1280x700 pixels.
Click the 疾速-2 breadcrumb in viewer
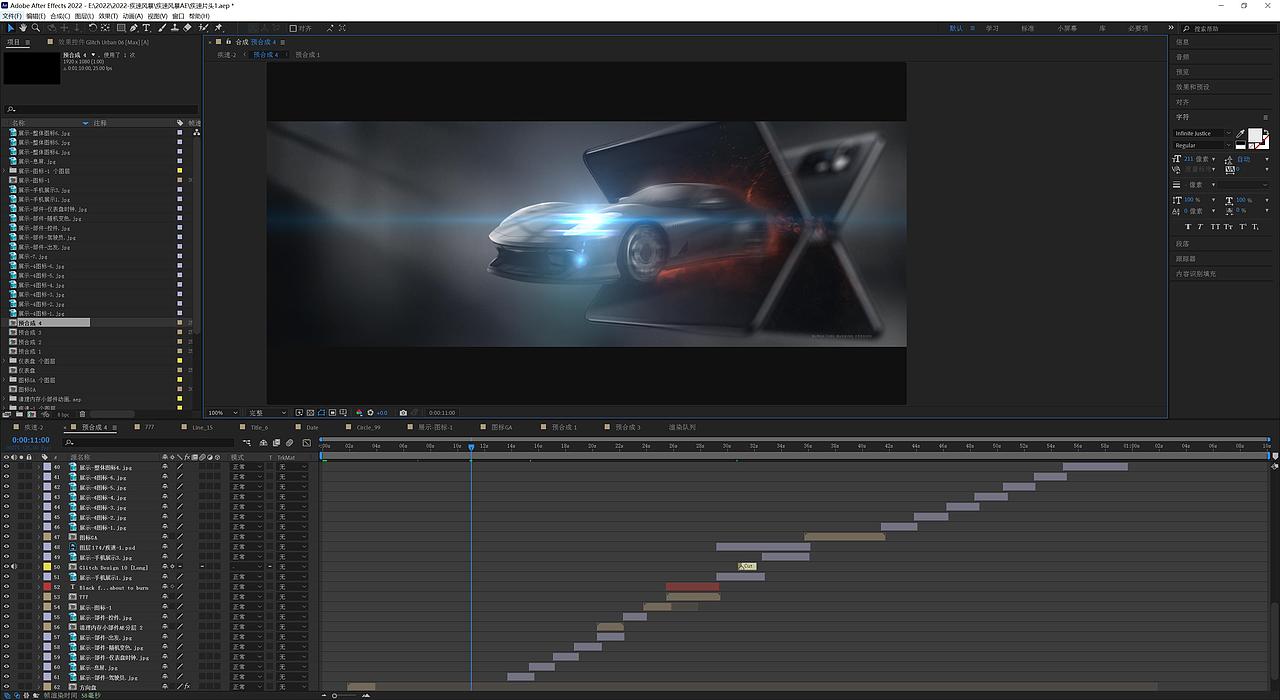pyautogui.click(x=227, y=54)
